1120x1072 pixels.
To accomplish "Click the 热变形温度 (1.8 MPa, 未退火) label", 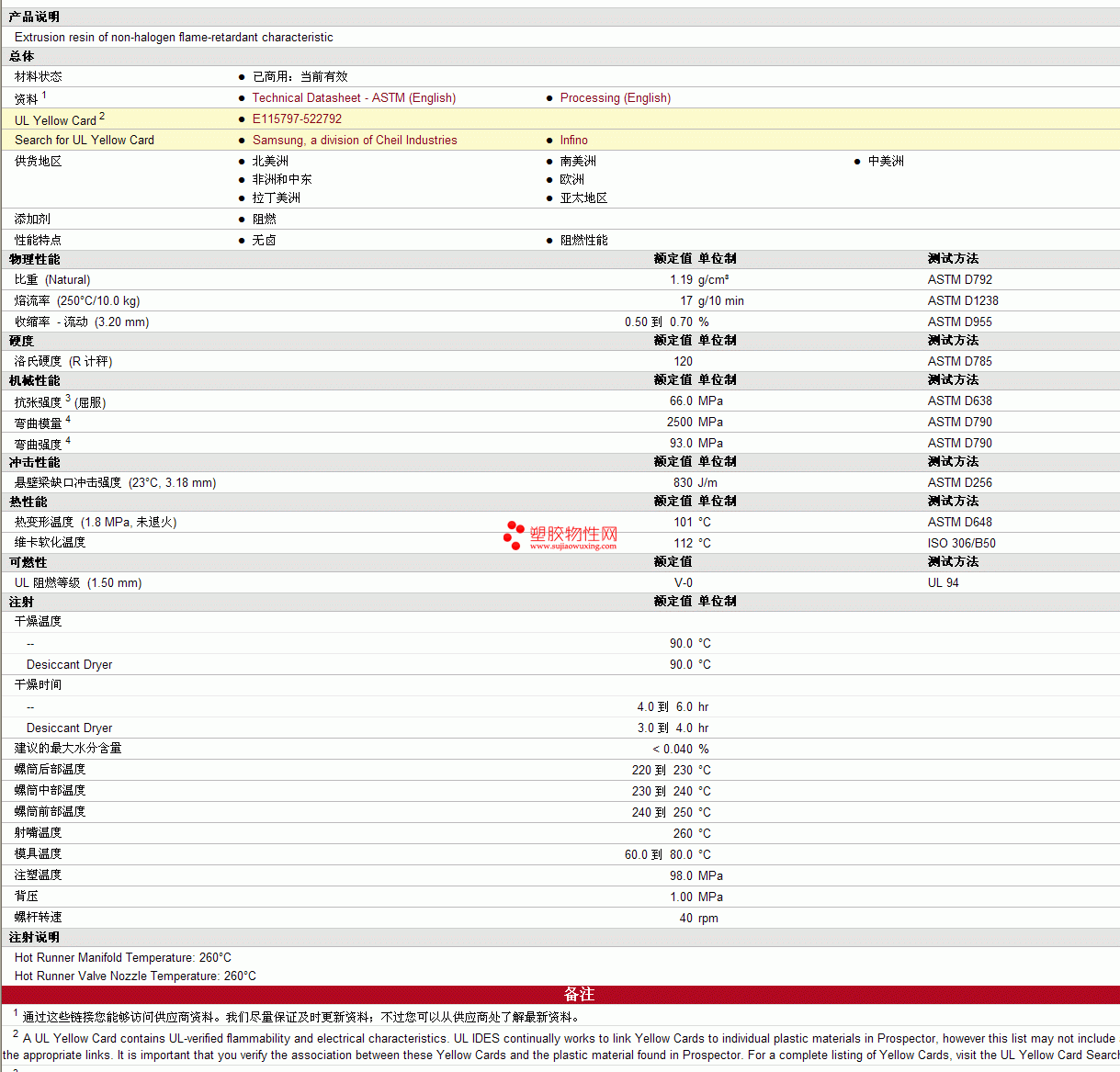I will coord(96,523).
